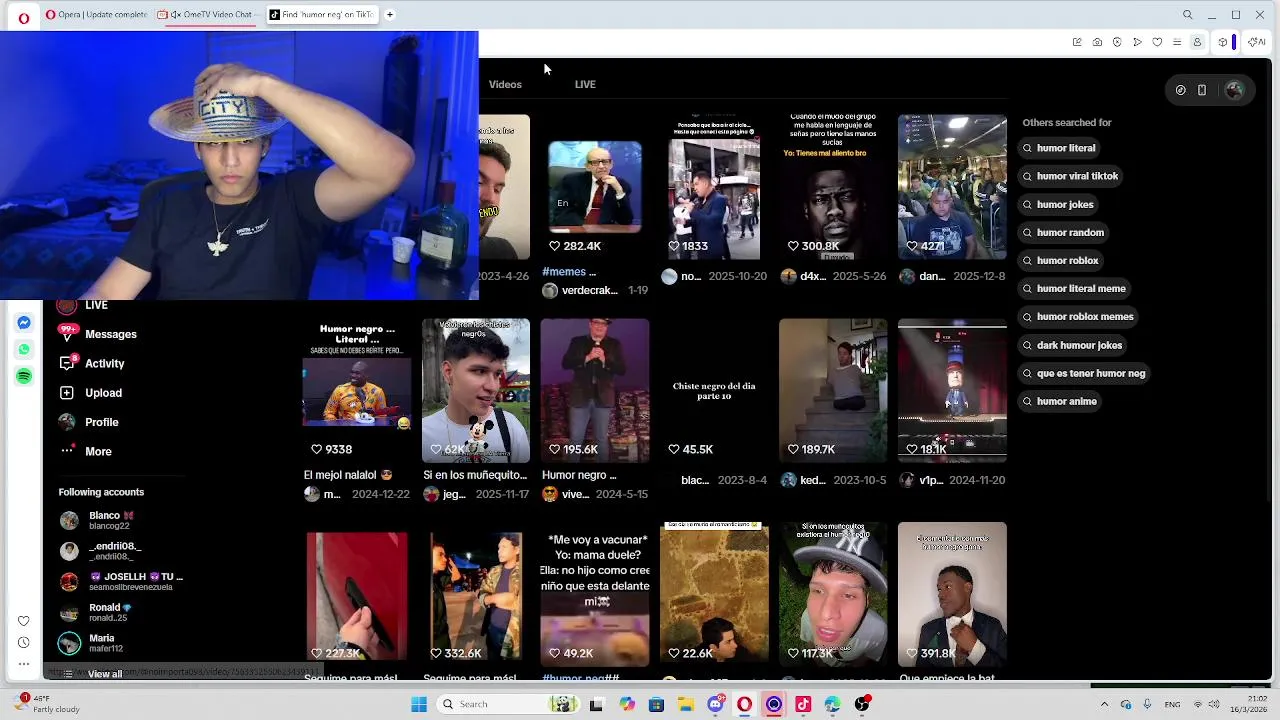Viewport: 1280px width, 720px height.
Task: Open Me voy a vacunar video thumbnail
Action: pos(594,594)
